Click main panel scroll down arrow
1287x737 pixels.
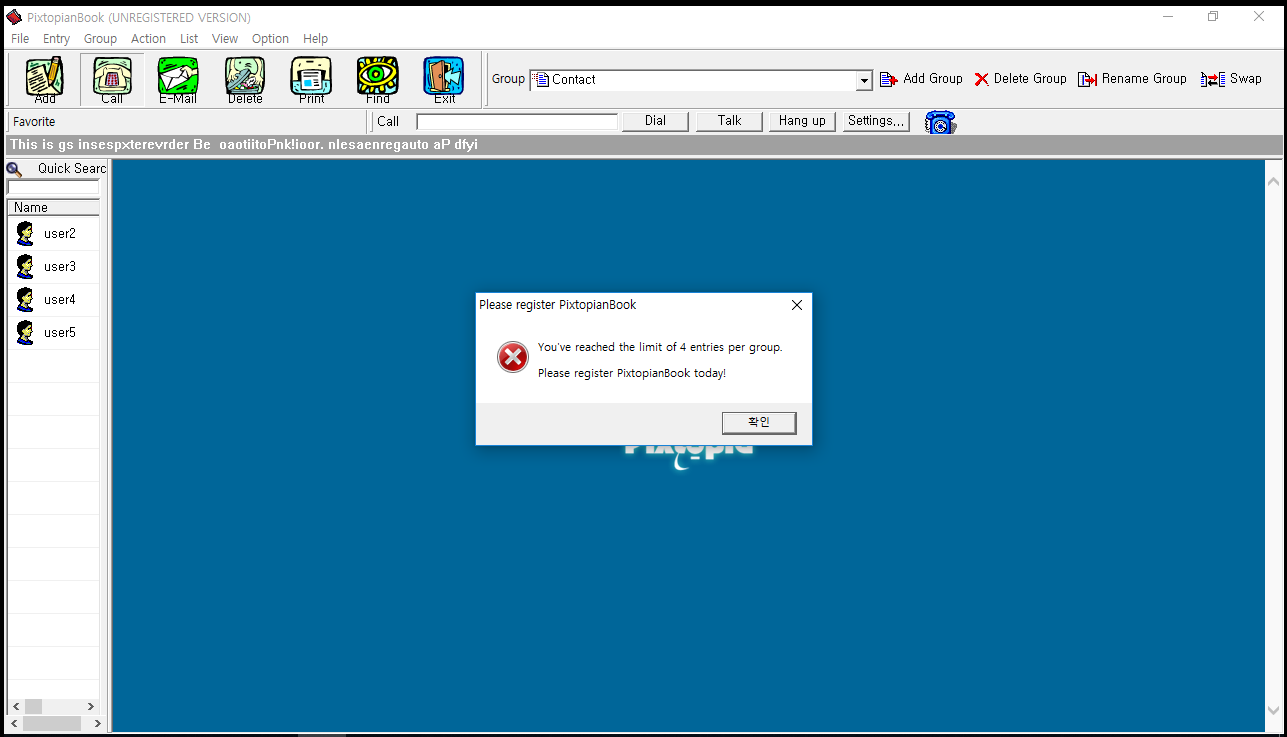click(x=1273, y=710)
